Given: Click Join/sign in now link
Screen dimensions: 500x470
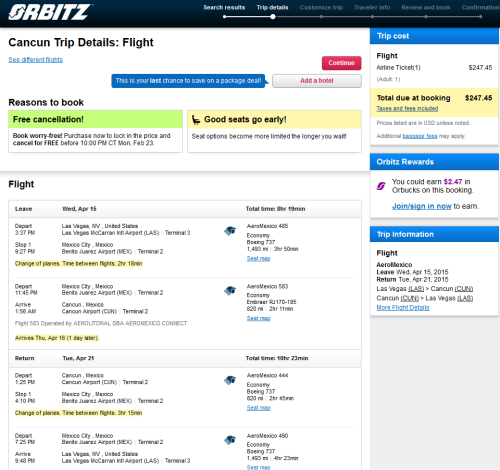Looking at the screenshot, I should 422,206.
